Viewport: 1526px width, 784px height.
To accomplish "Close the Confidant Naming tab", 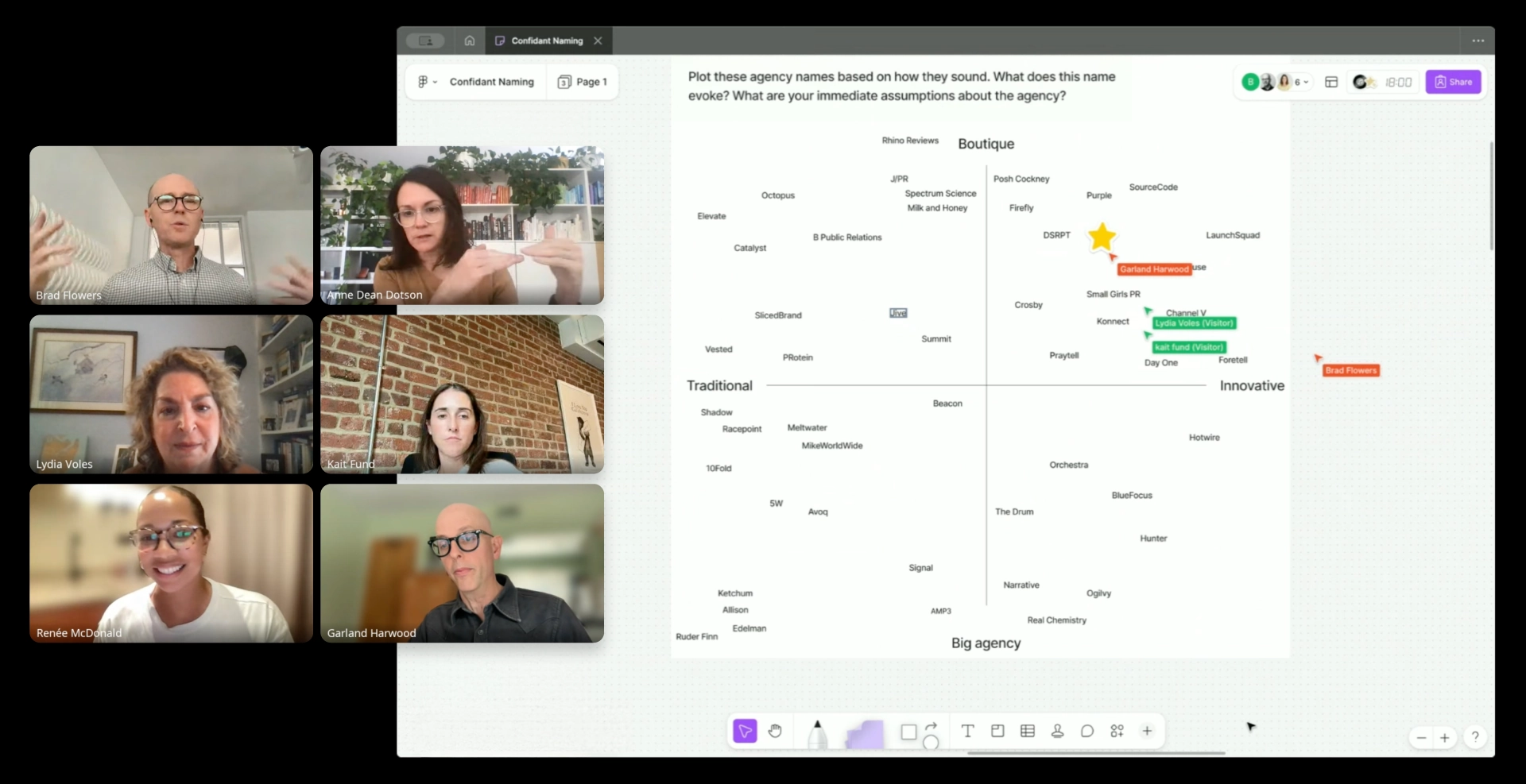I will pyautogui.click(x=598, y=41).
